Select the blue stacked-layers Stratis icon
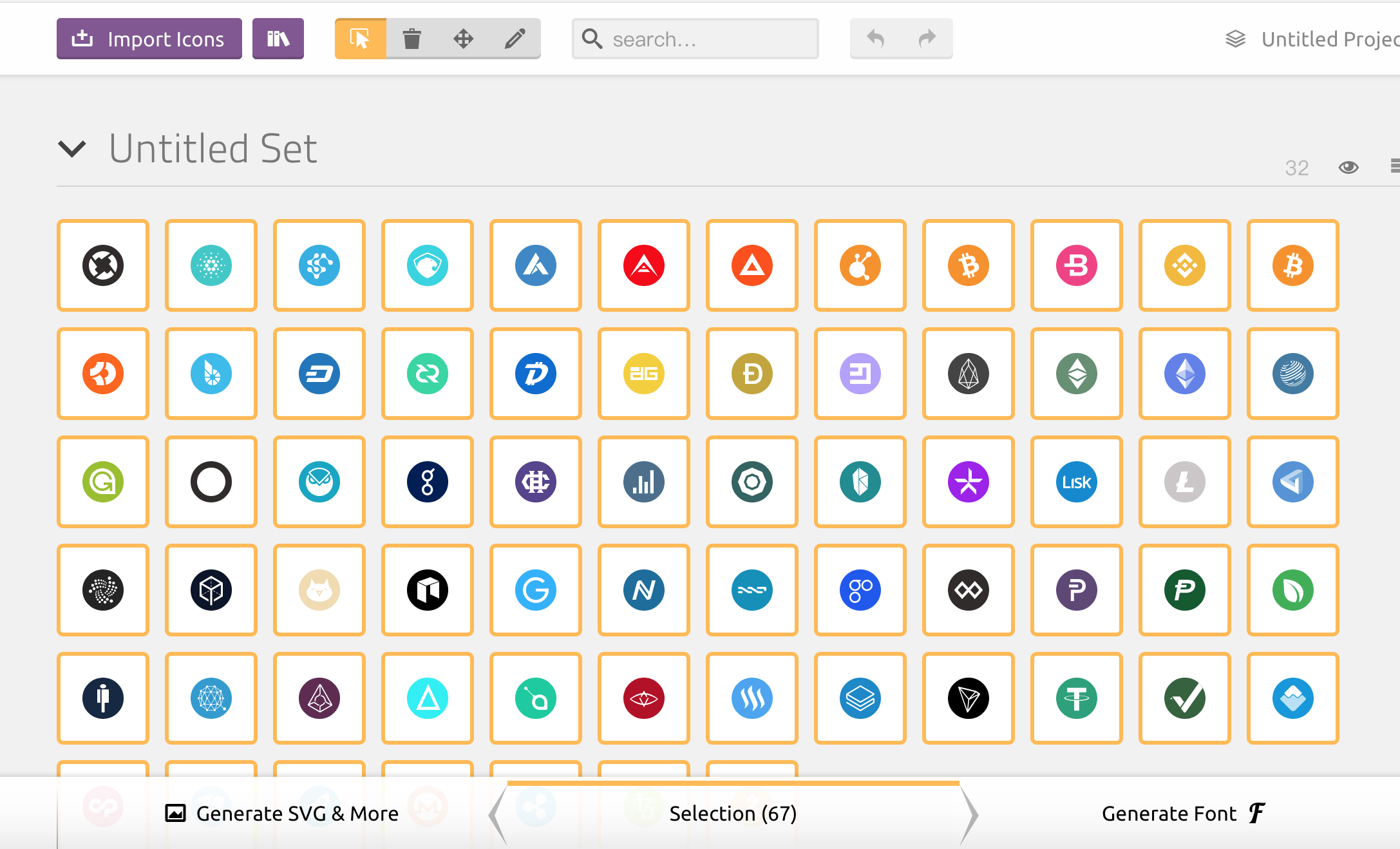Screen dimensions: 1400x849 click(x=860, y=698)
